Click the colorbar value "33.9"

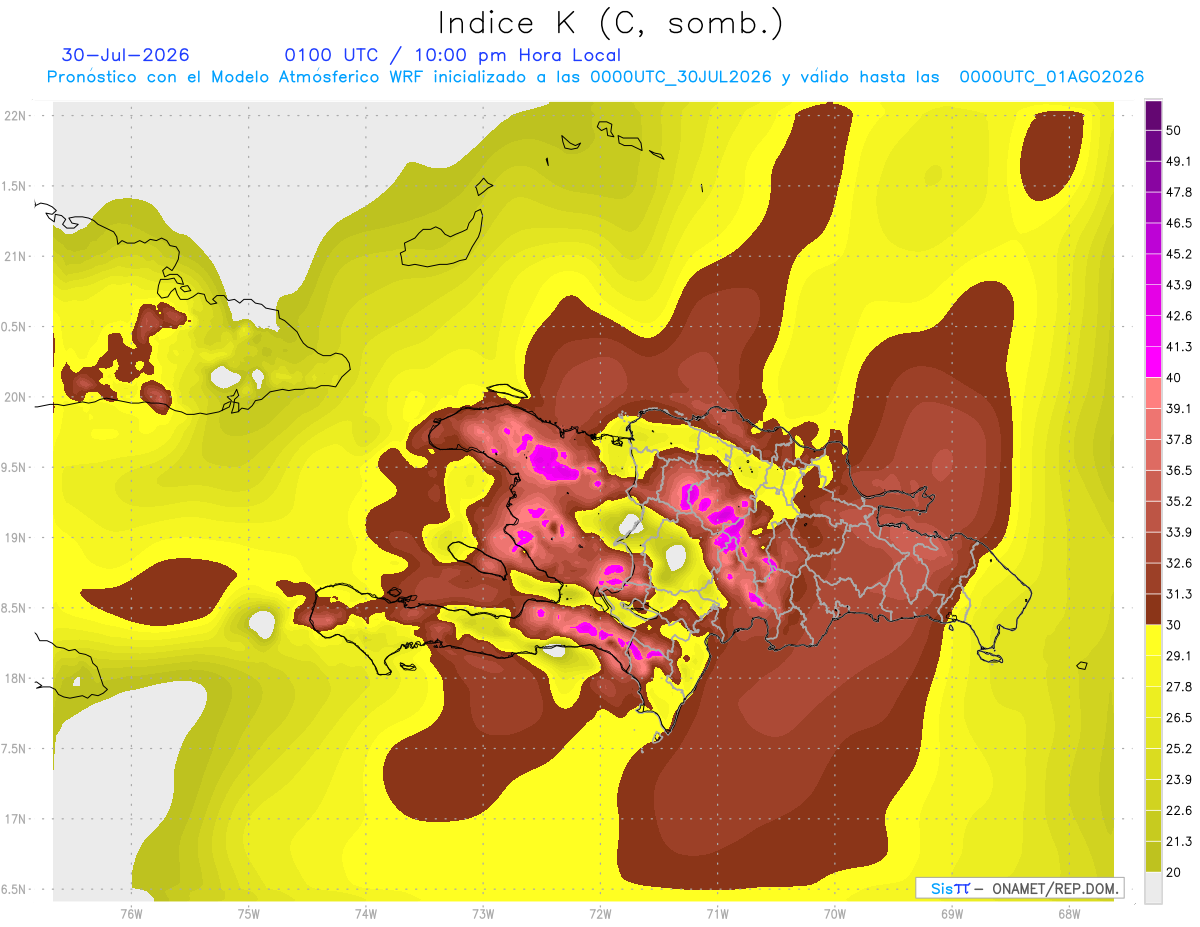pos(1179,532)
